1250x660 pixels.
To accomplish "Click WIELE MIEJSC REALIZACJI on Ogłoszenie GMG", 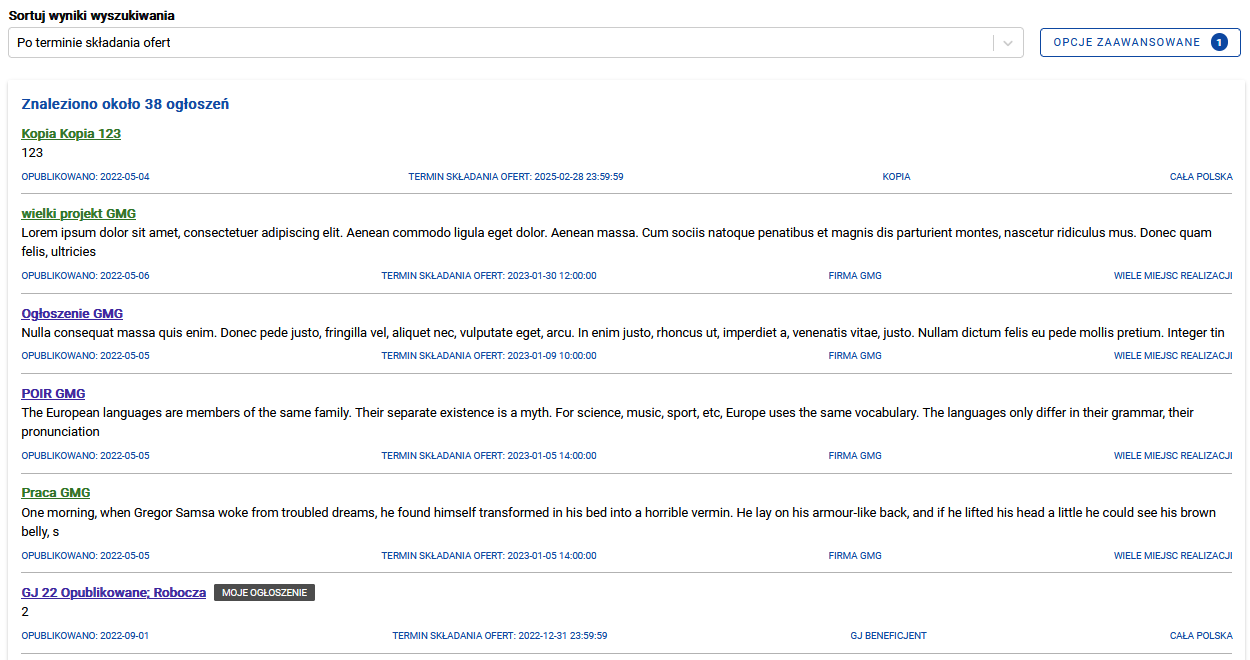I will coord(1172,356).
